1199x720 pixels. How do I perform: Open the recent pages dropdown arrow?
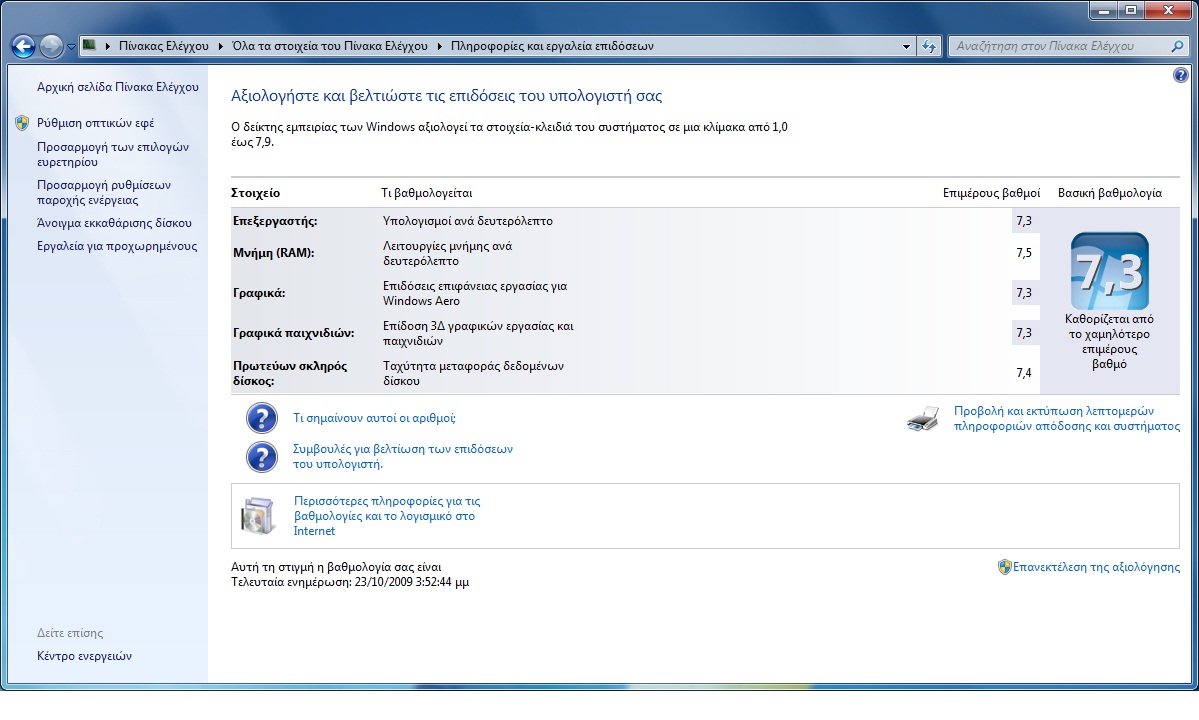point(71,47)
